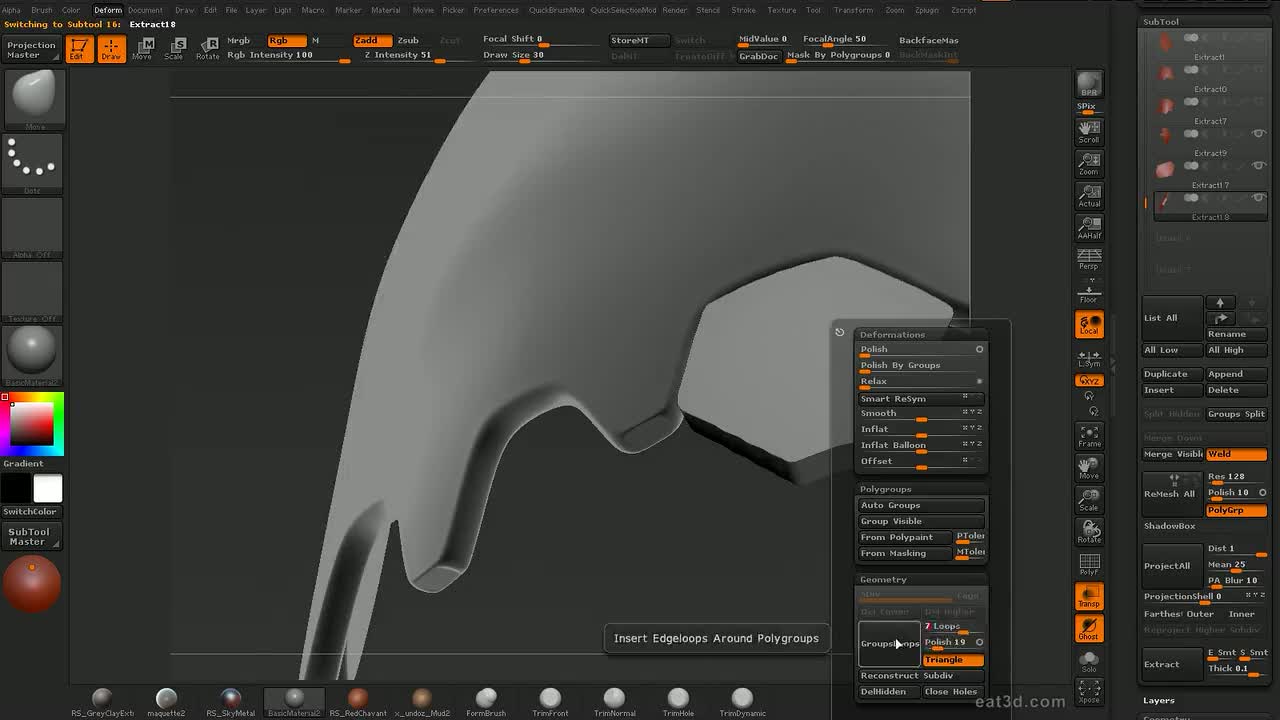Click the Auto Groups button
Viewport: 1280px width, 720px height.
921,505
